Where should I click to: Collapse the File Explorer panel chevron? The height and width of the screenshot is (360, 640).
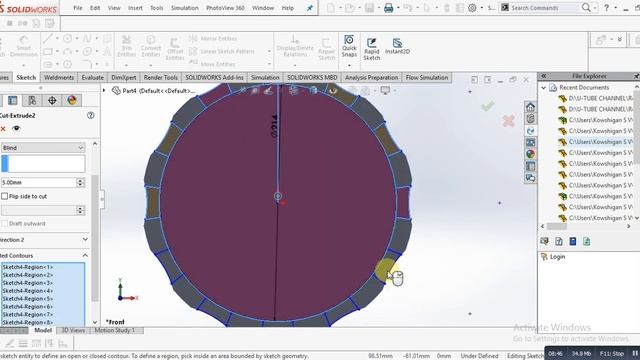coord(544,76)
